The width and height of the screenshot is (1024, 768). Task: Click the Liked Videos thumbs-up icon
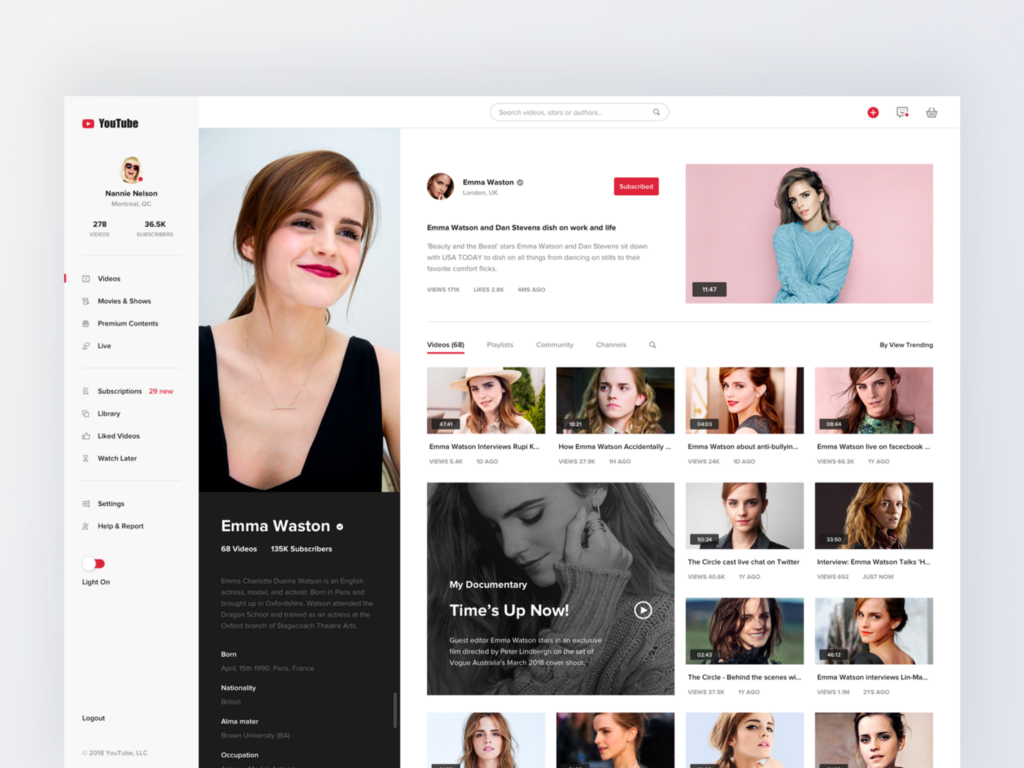click(86, 436)
